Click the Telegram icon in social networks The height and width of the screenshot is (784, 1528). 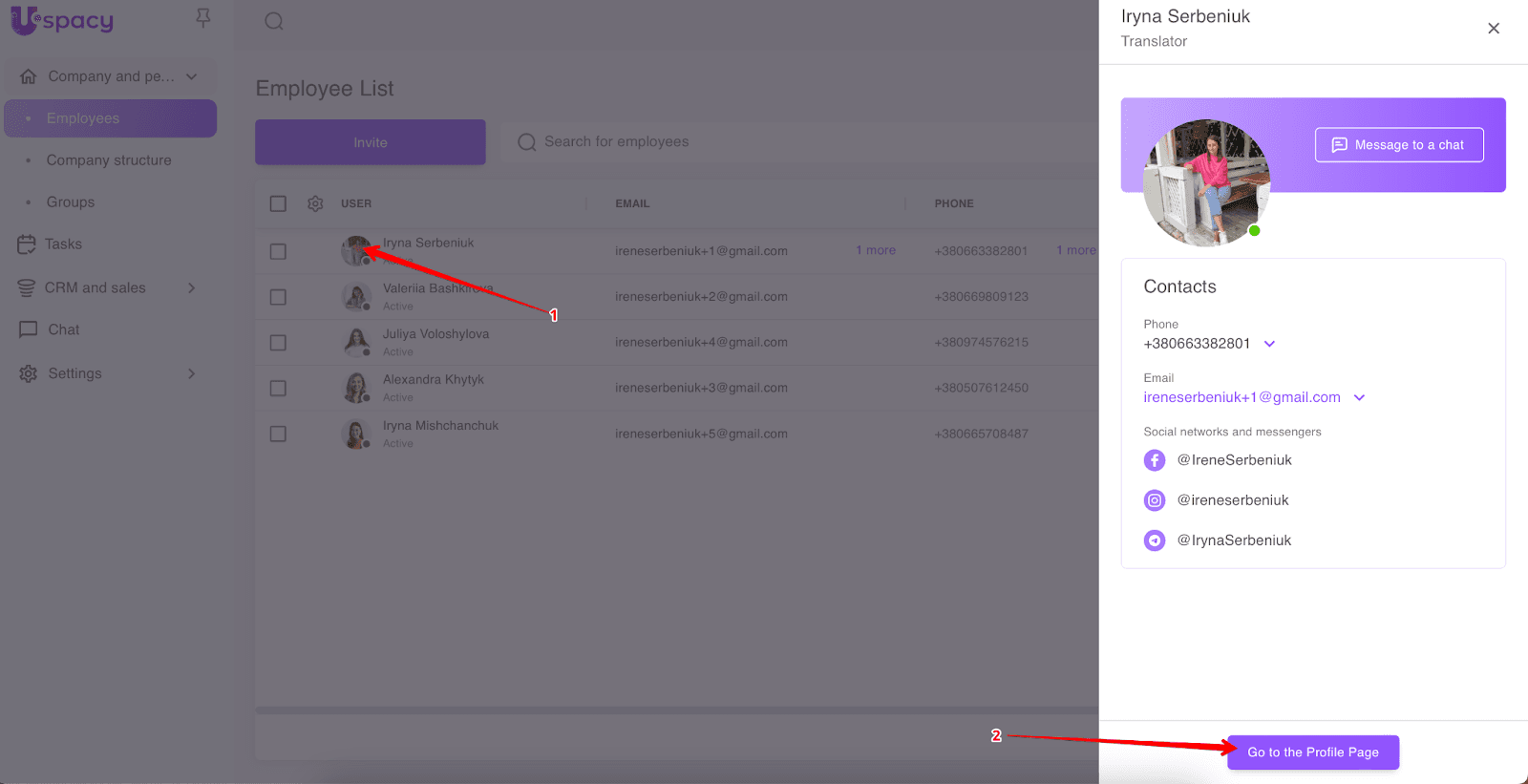(x=1155, y=540)
